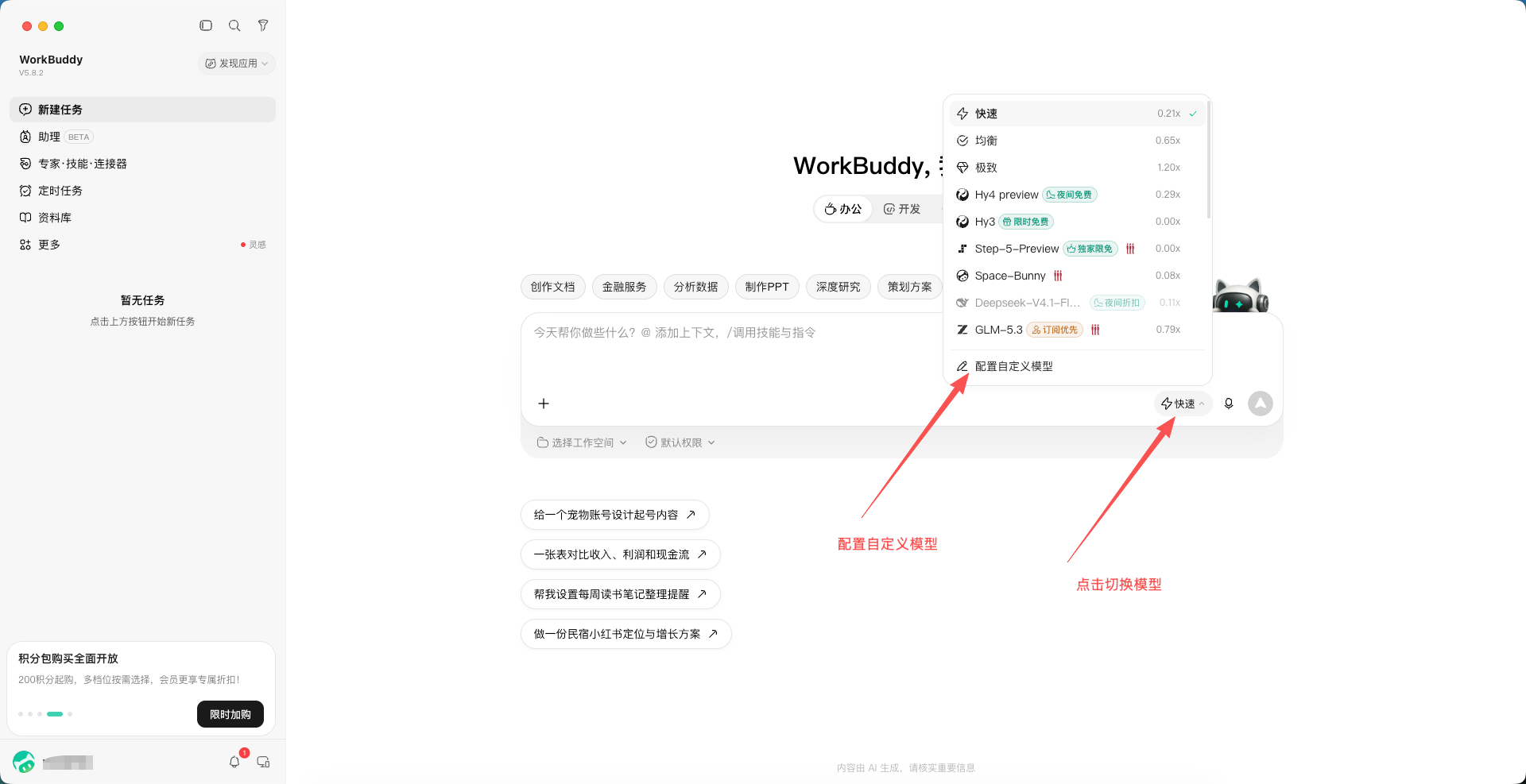Click the send arrow button
The height and width of the screenshot is (784, 1526).
pos(1261,404)
